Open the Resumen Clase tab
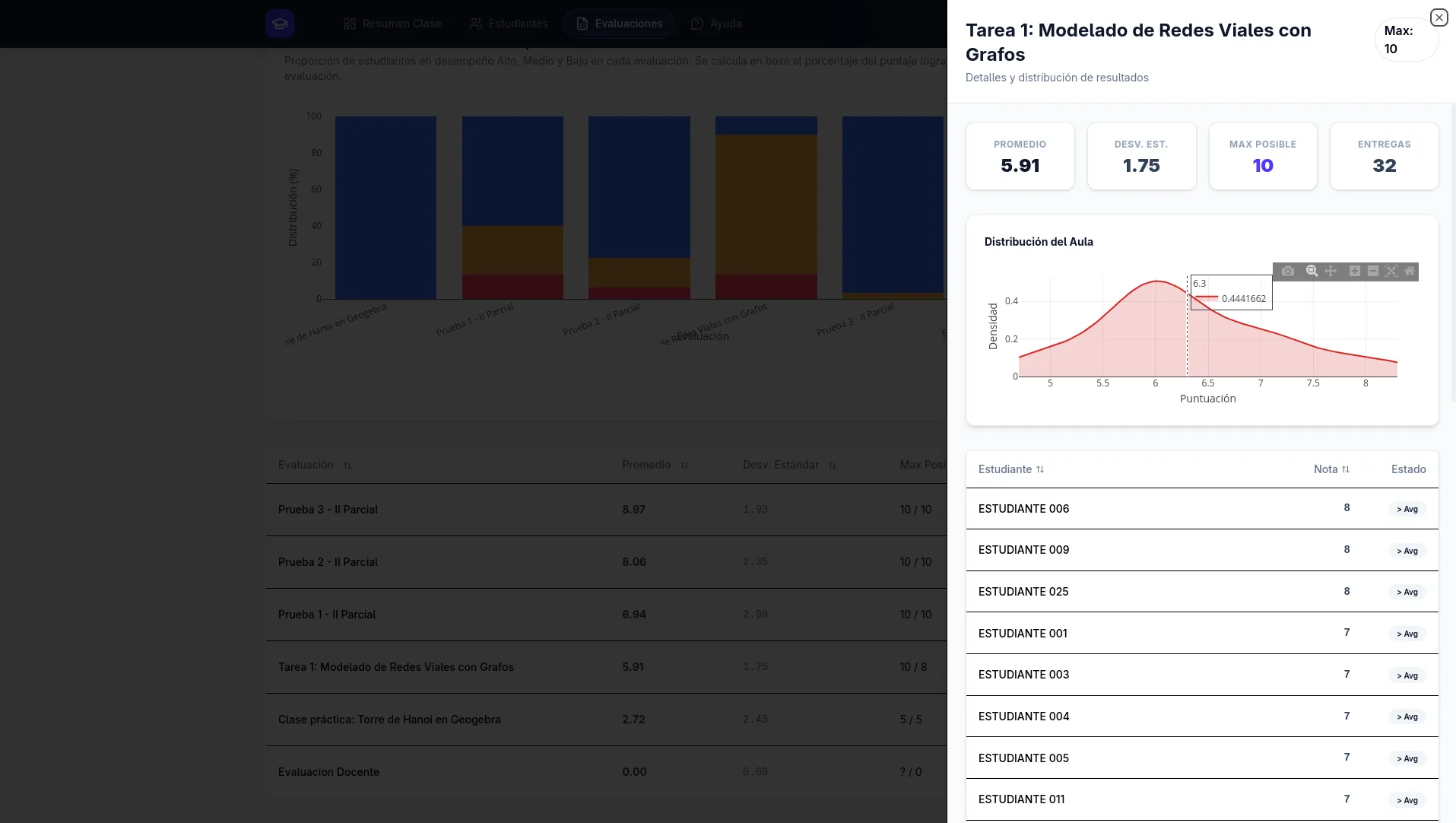Viewport: 1456px width, 823px height. pyautogui.click(x=392, y=24)
